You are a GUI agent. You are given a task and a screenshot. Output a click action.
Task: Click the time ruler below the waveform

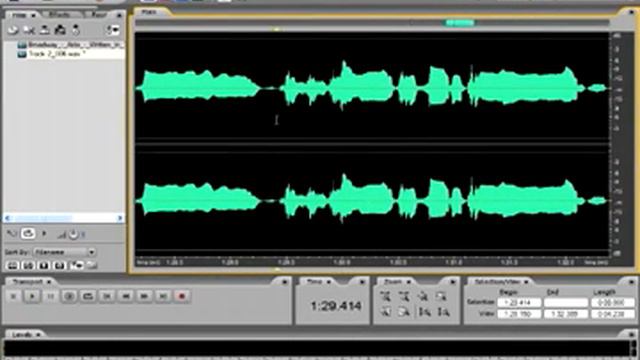point(372,262)
